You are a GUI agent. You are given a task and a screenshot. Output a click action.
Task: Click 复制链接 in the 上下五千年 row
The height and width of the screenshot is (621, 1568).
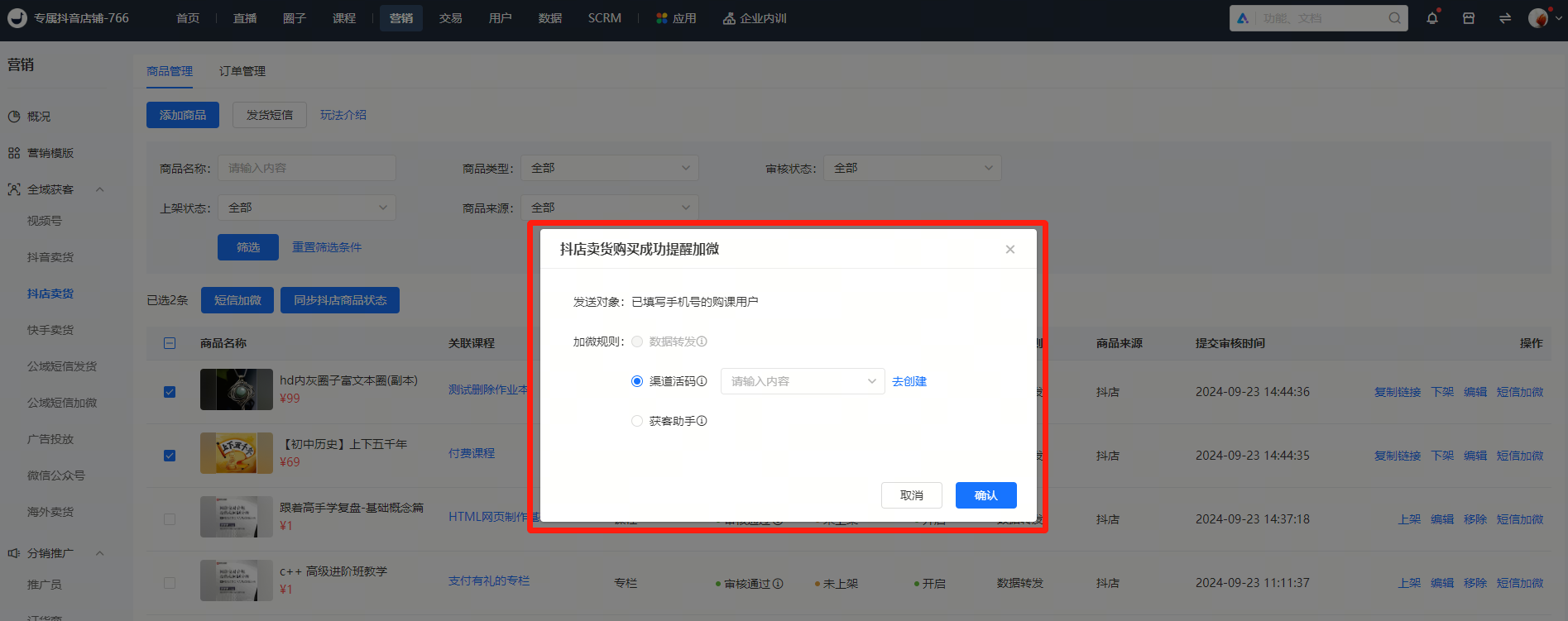(x=1398, y=456)
